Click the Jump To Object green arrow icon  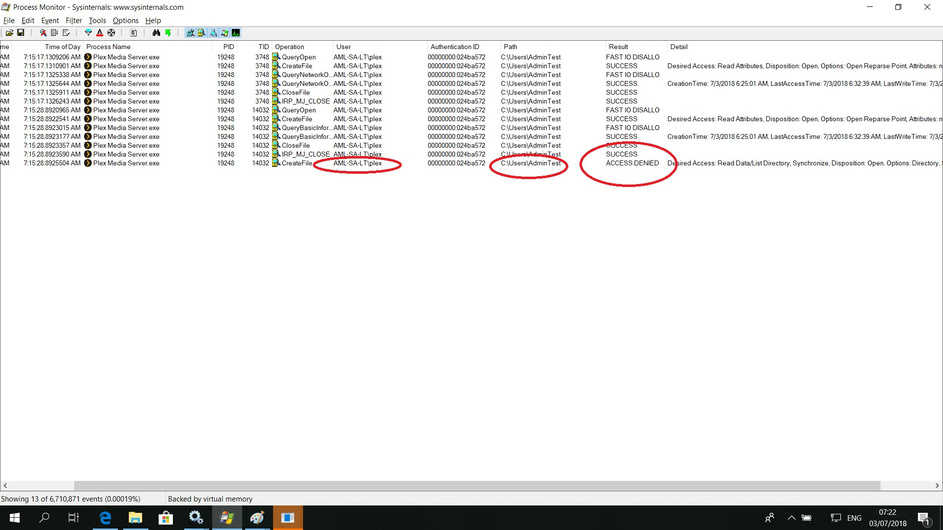[168, 33]
